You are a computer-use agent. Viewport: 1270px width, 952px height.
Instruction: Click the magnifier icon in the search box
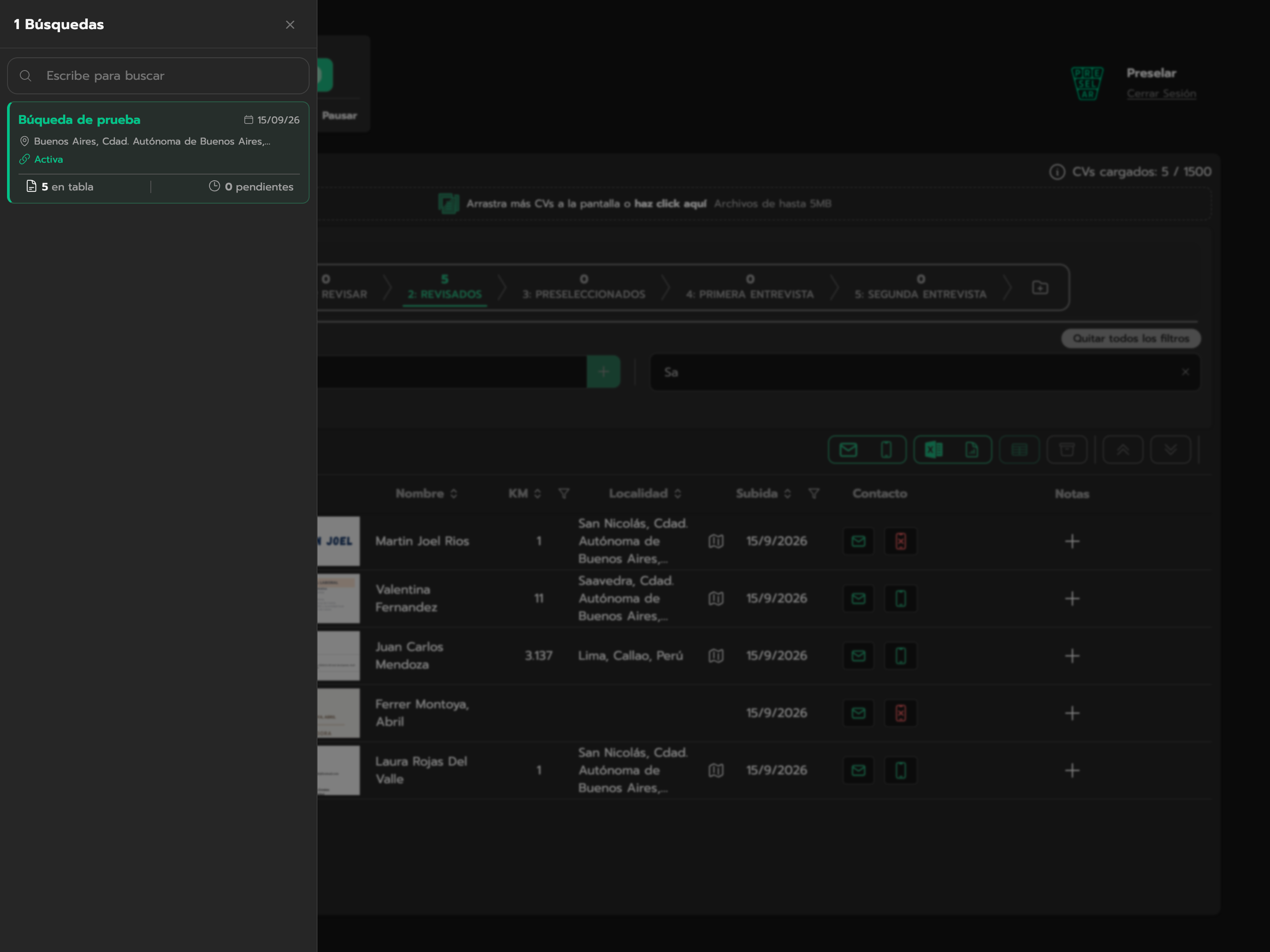[26, 76]
